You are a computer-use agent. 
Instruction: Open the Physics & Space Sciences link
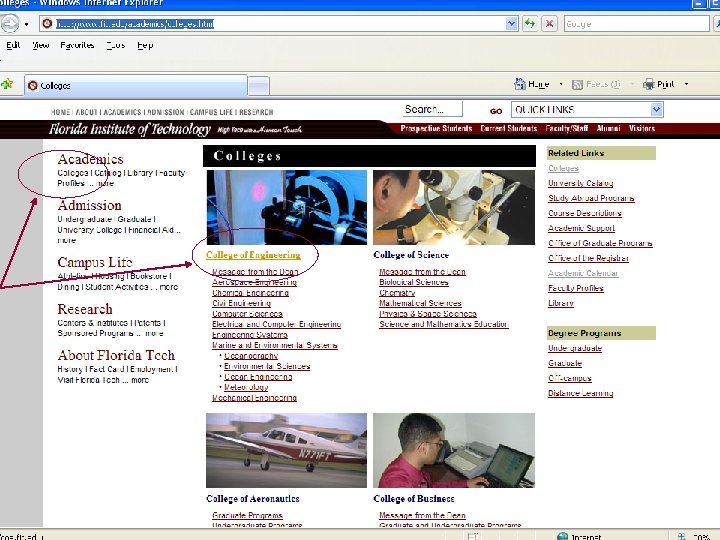coord(428,314)
